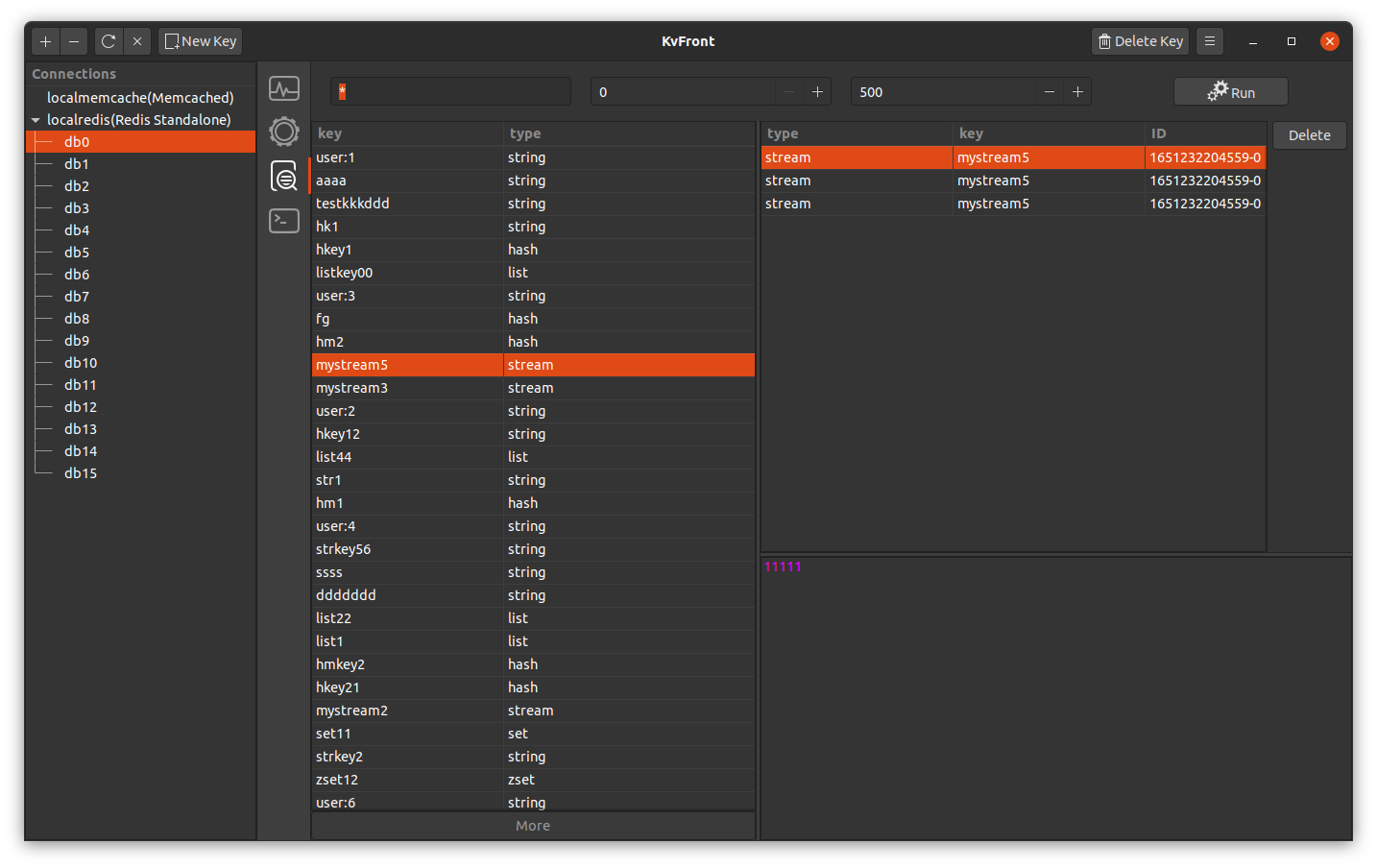Select key strkey56
The image size is (1377, 868).
pos(533,549)
